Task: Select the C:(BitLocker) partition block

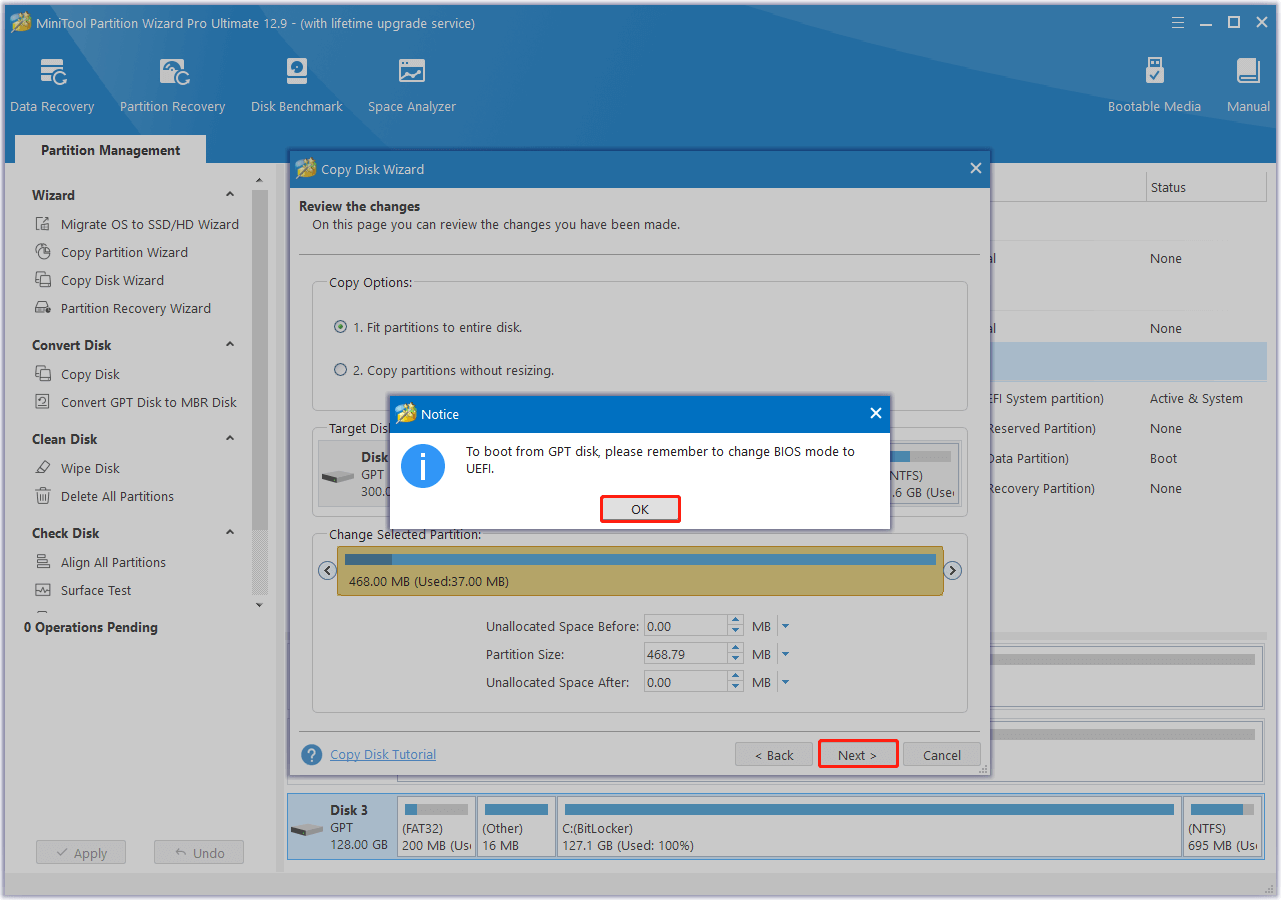Action: point(868,826)
